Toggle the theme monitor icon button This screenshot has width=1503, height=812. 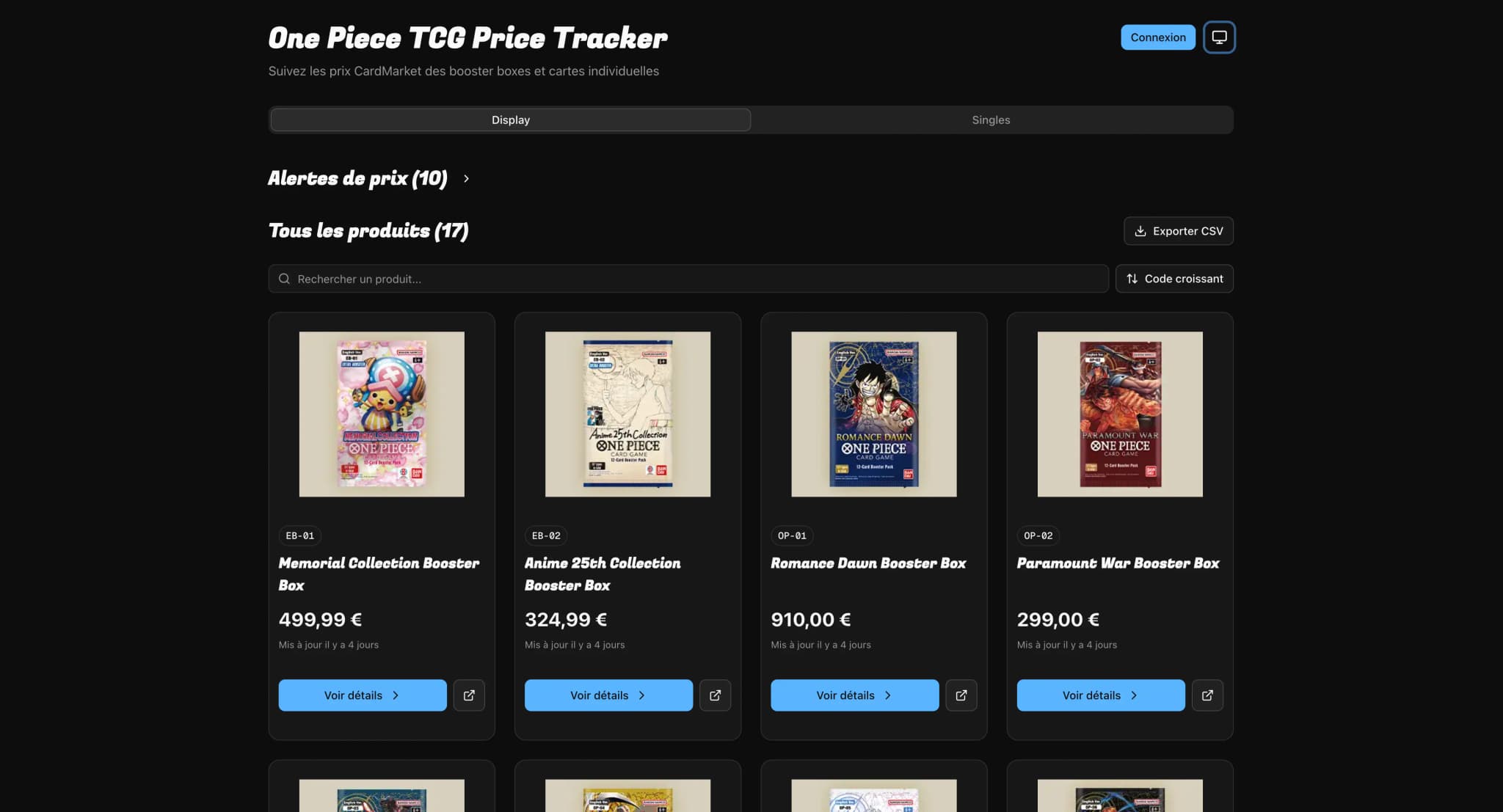pos(1219,37)
